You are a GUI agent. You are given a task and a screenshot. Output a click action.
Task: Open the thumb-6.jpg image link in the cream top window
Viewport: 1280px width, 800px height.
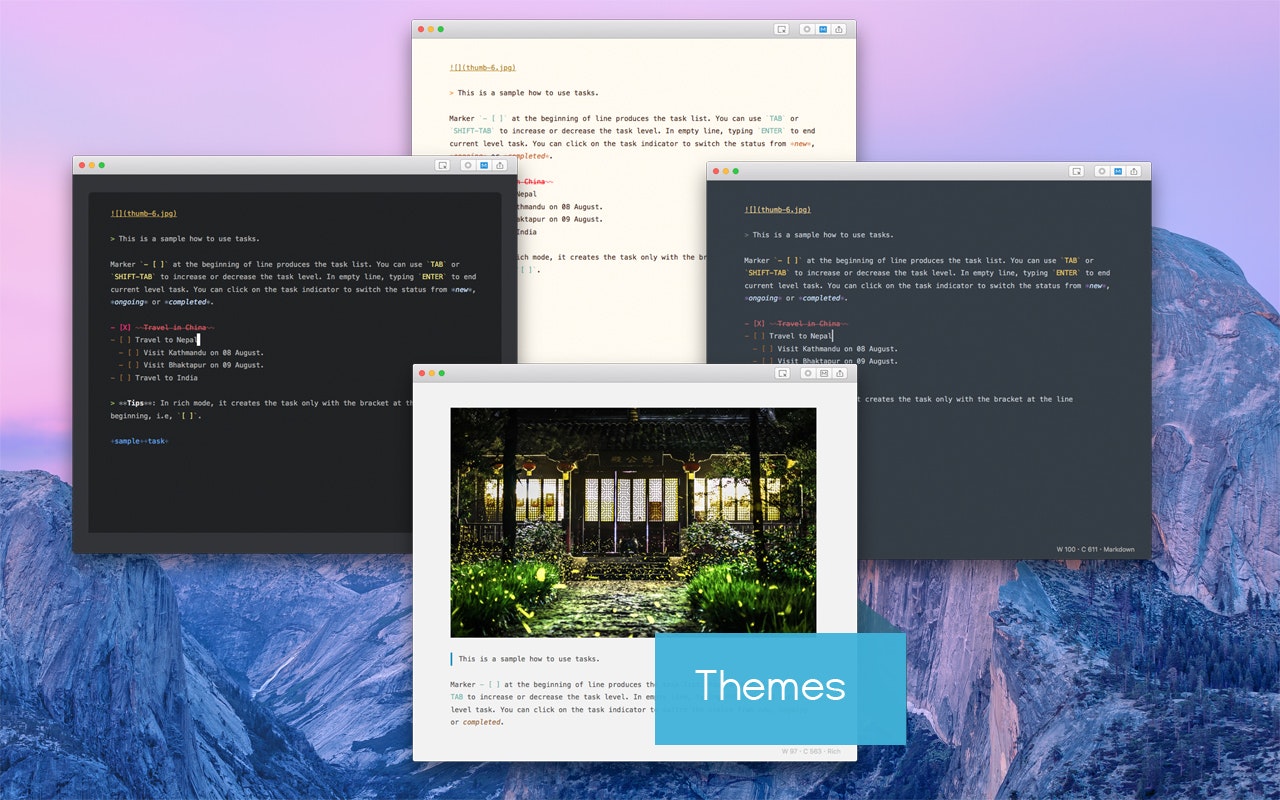point(483,67)
